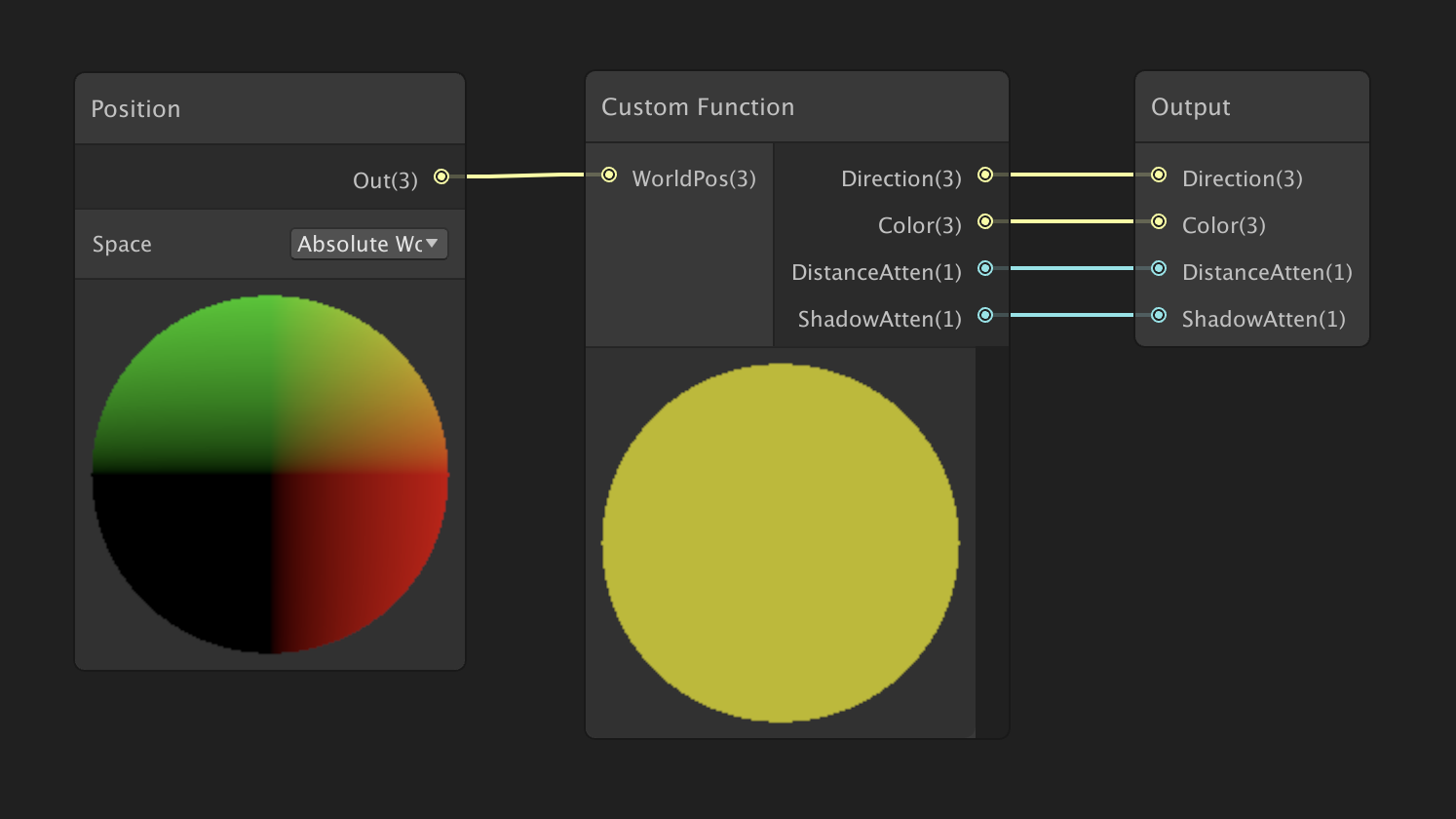Viewport: 1456px width, 819px height.
Task: Click the Output node's Color(3) input port
Action: point(1159,221)
